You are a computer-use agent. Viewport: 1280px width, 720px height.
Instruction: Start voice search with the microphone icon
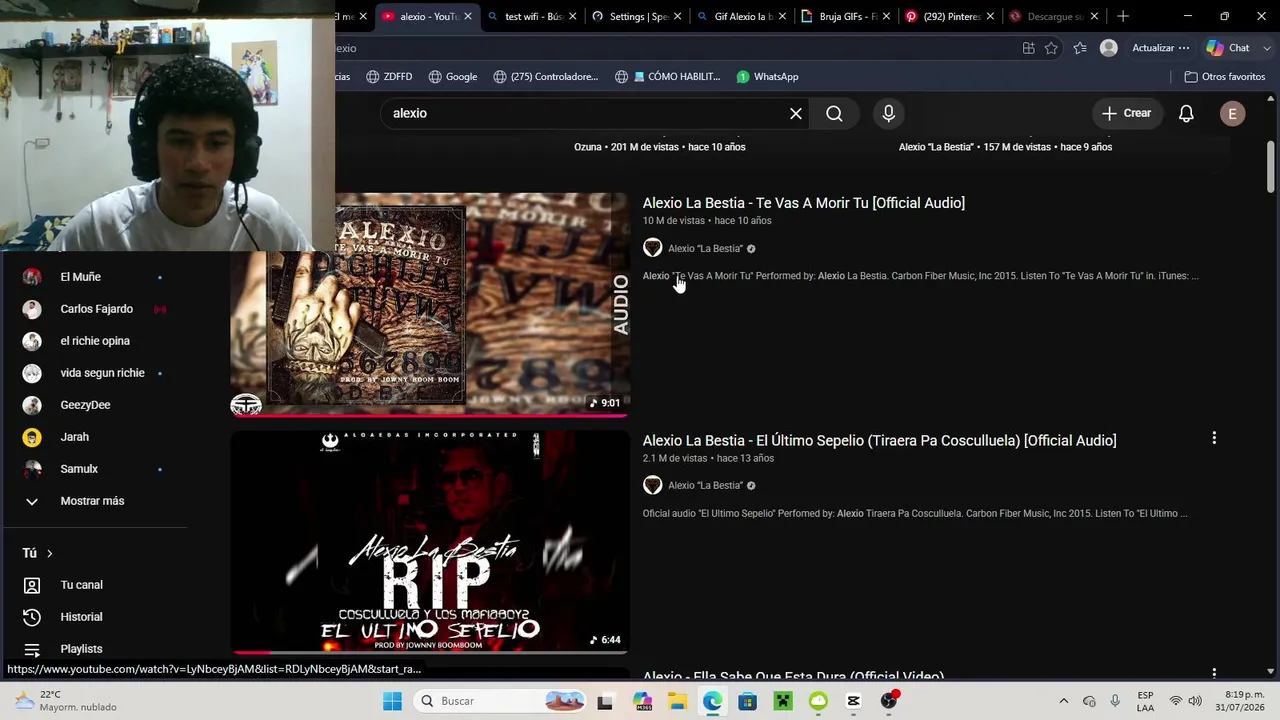(x=888, y=113)
